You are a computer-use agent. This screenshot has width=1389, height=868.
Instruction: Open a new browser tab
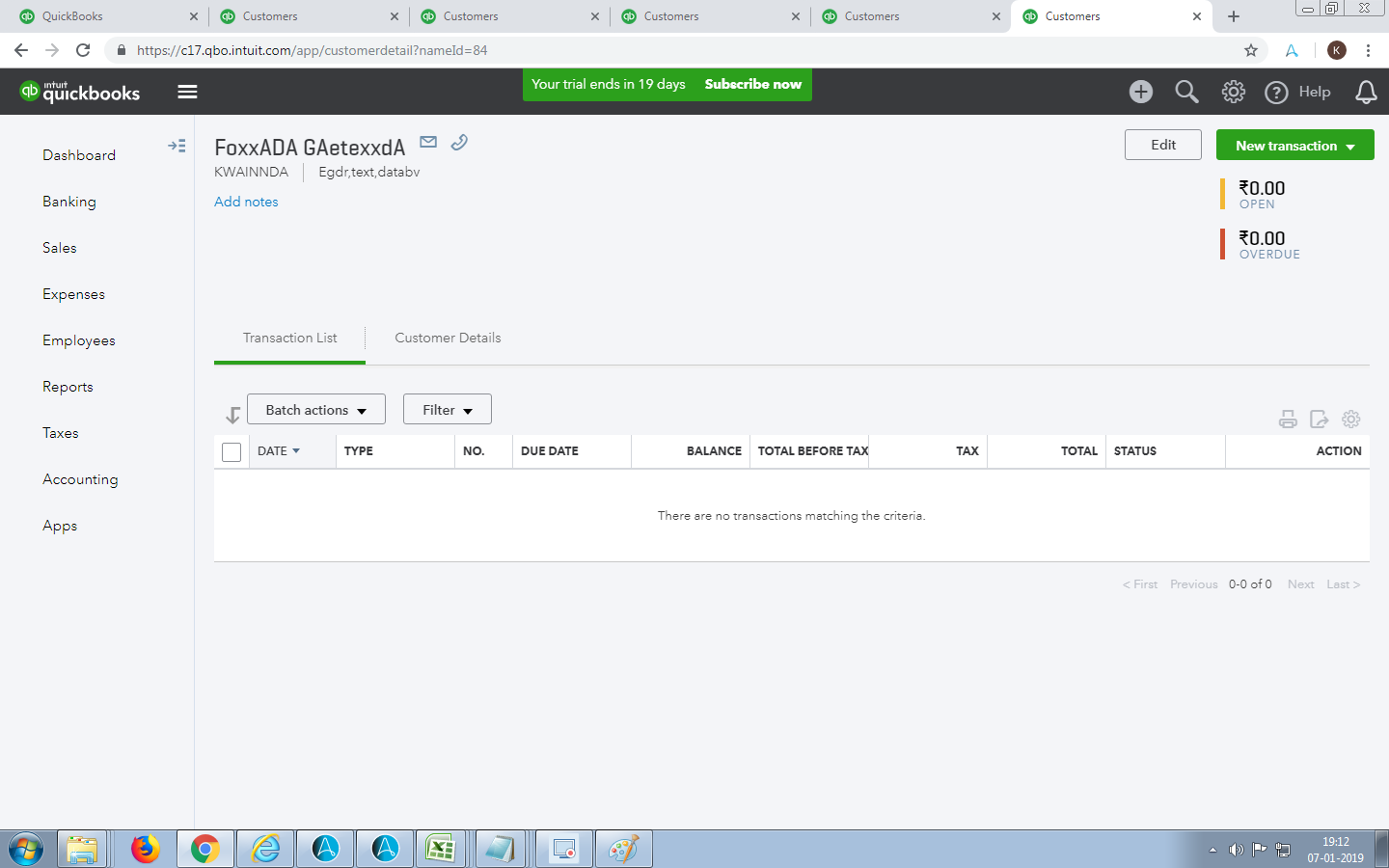pyautogui.click(x=1233, y=16)
